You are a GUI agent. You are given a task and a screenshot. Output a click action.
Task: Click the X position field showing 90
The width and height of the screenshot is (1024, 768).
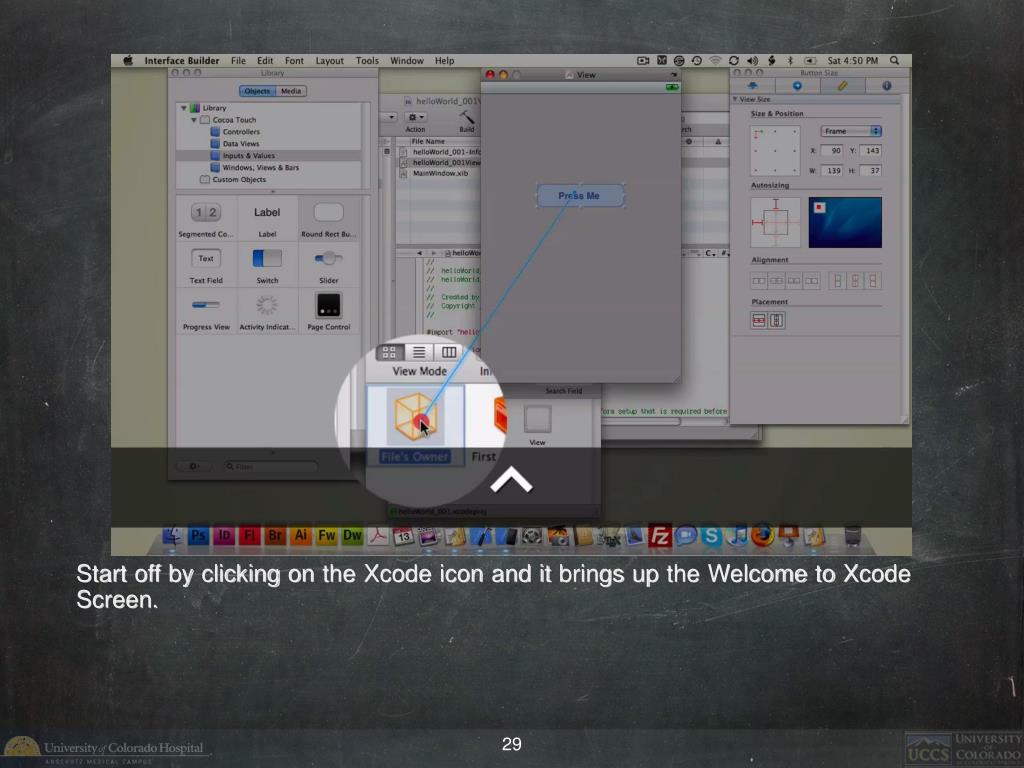(x=831, y=151)
